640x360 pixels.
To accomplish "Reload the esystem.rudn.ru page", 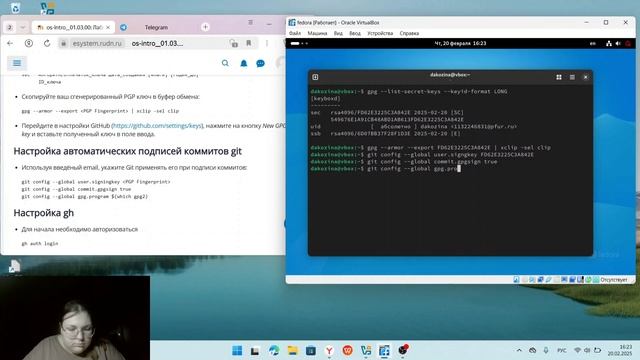I will (x=47, y=43).
